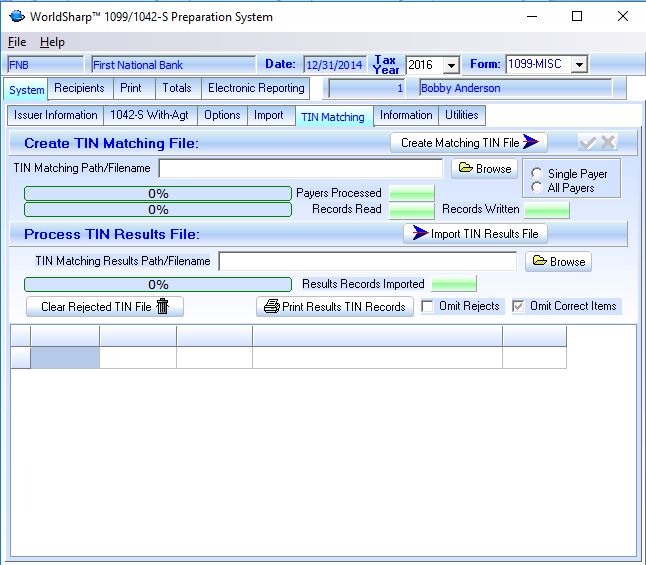Open the File menu
Image resolution: width=646 pixels, height=565 pixels.
pyautogui.click(x=17, y=42)
